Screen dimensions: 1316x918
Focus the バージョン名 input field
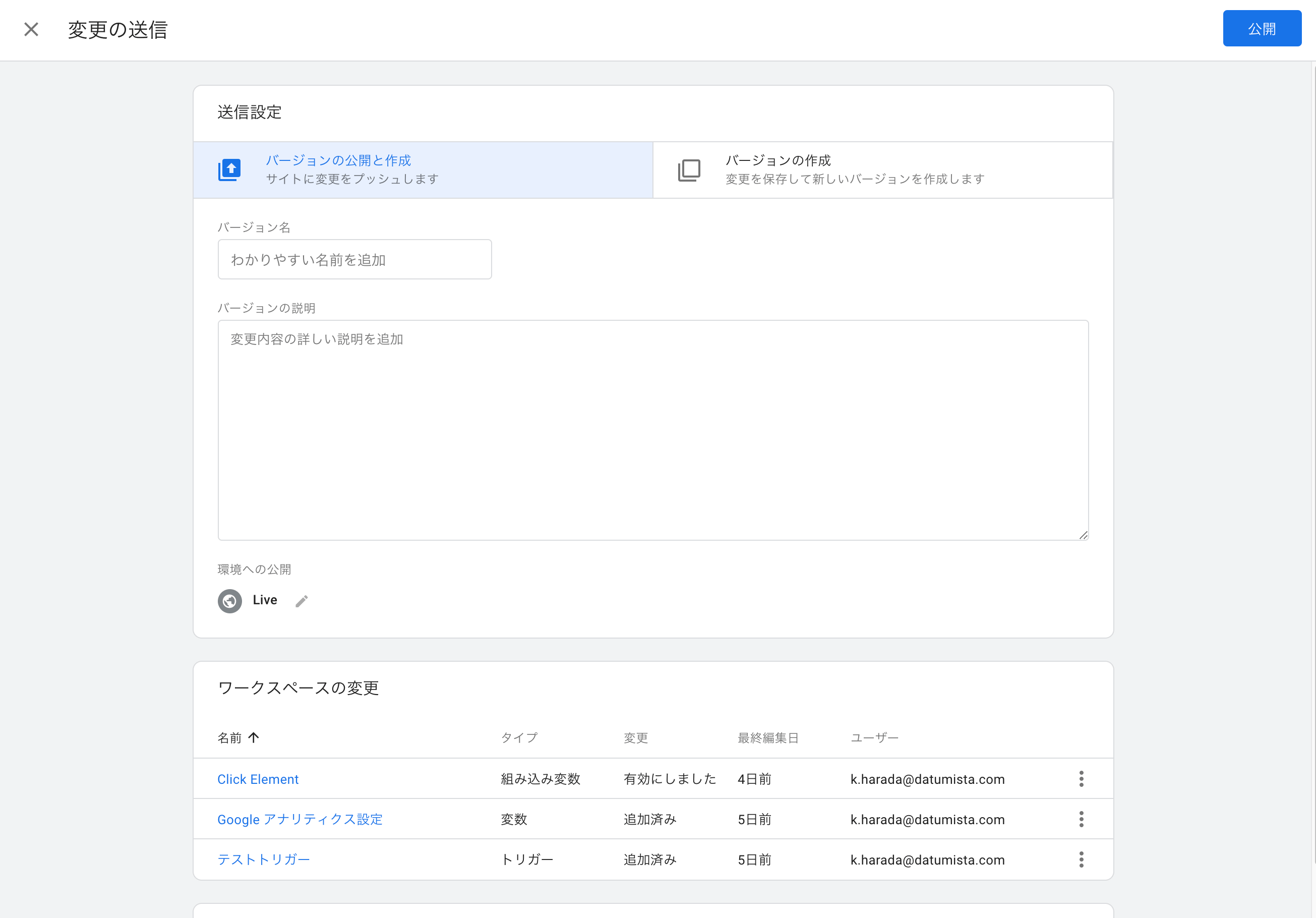355,259
